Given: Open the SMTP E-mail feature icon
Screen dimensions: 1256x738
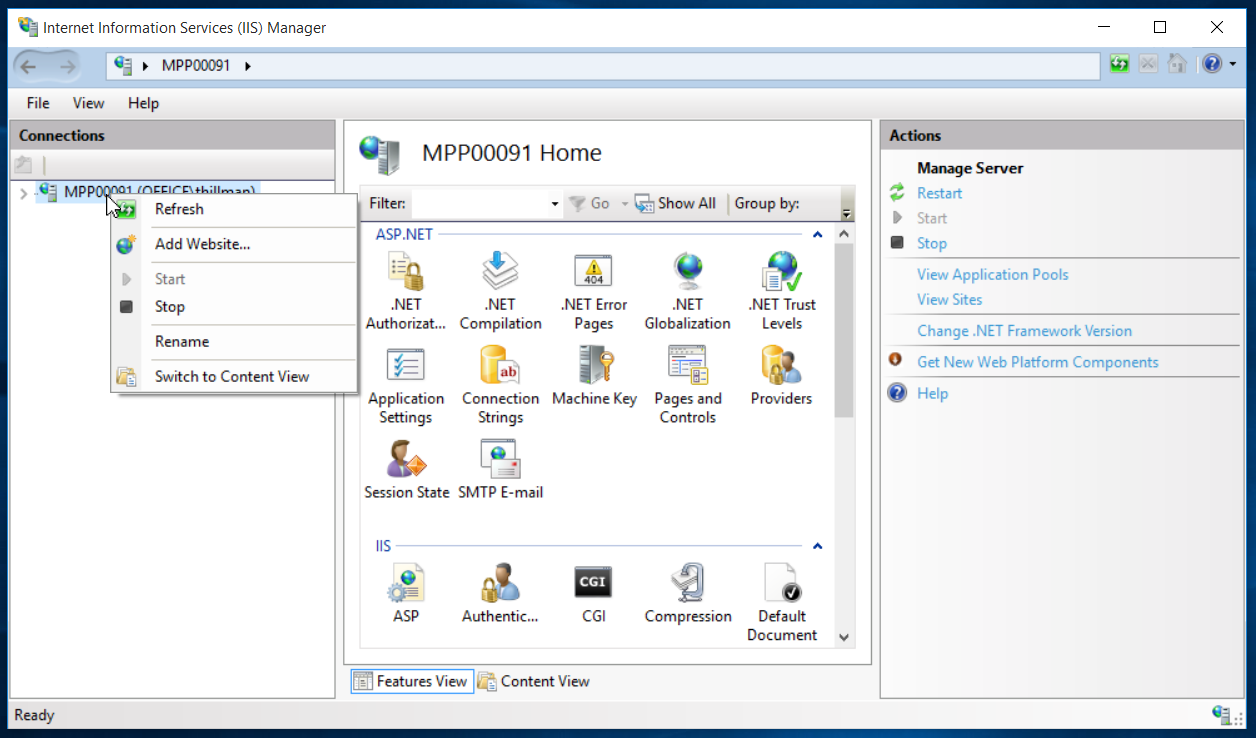Looking at the screenshot, I should pyautogui.click(x=500, y=460).
